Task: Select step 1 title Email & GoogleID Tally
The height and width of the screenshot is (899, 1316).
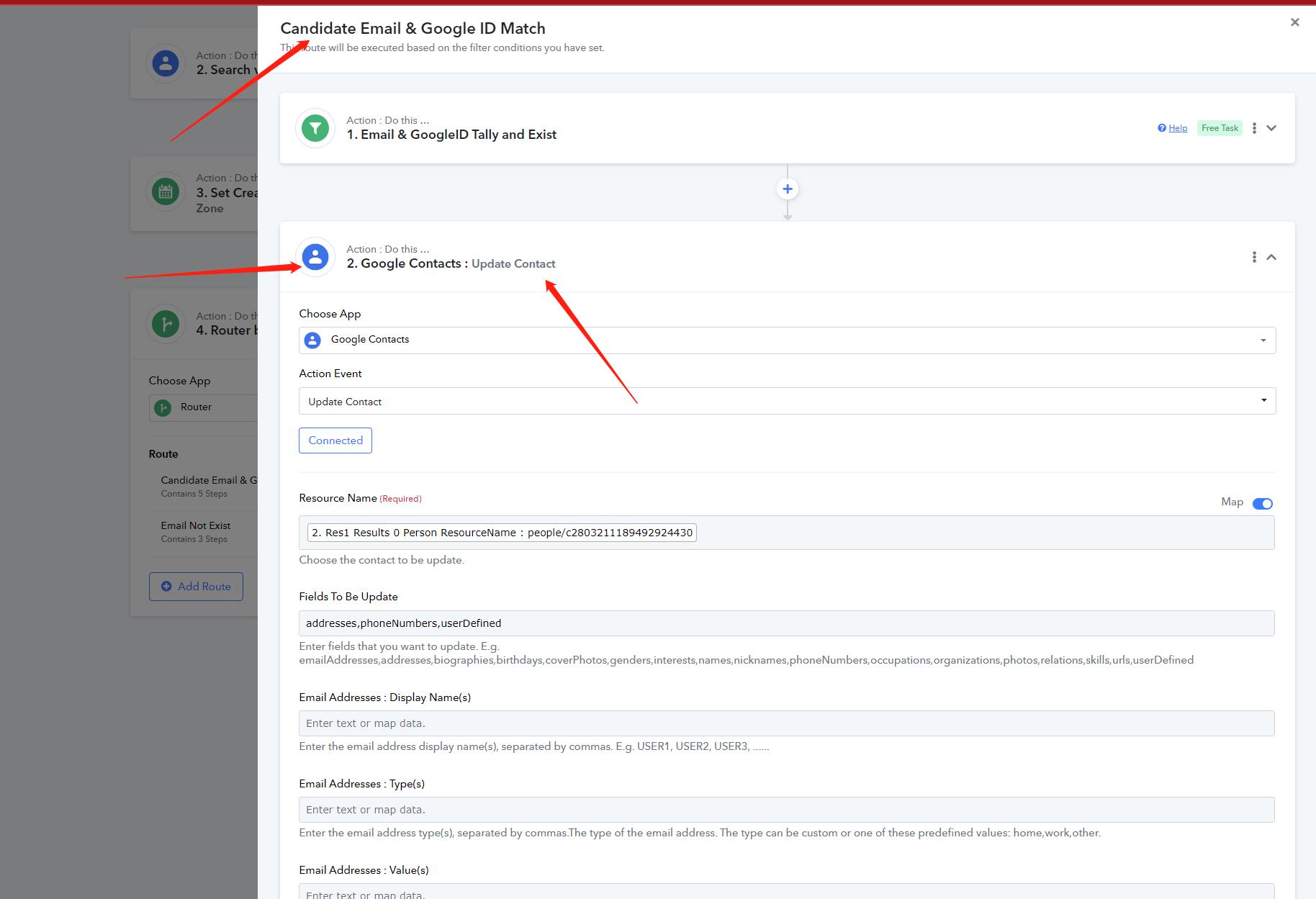Action: [x=451, y=135]
